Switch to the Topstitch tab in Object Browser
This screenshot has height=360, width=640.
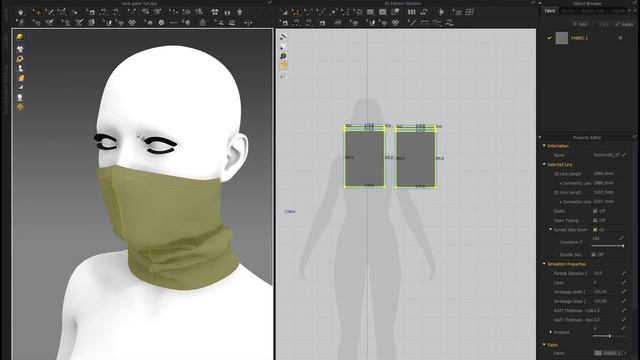[618, 11]
